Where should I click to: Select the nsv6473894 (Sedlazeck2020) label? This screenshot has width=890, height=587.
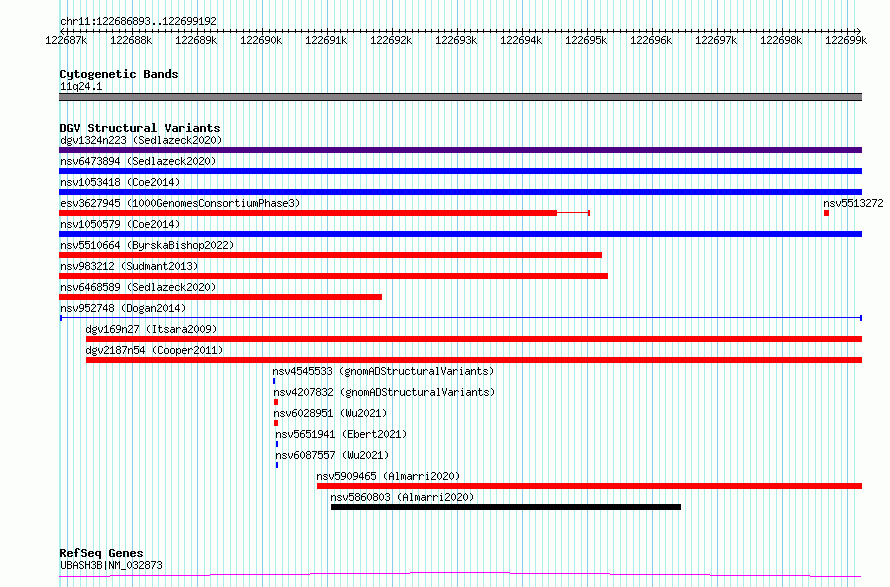click(x=138, y=161)
